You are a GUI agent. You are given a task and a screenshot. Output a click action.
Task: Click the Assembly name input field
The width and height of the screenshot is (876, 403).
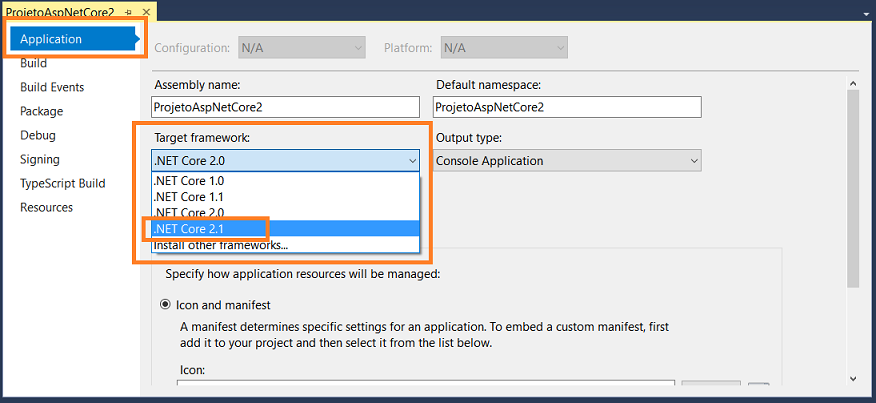coord(285,107)
